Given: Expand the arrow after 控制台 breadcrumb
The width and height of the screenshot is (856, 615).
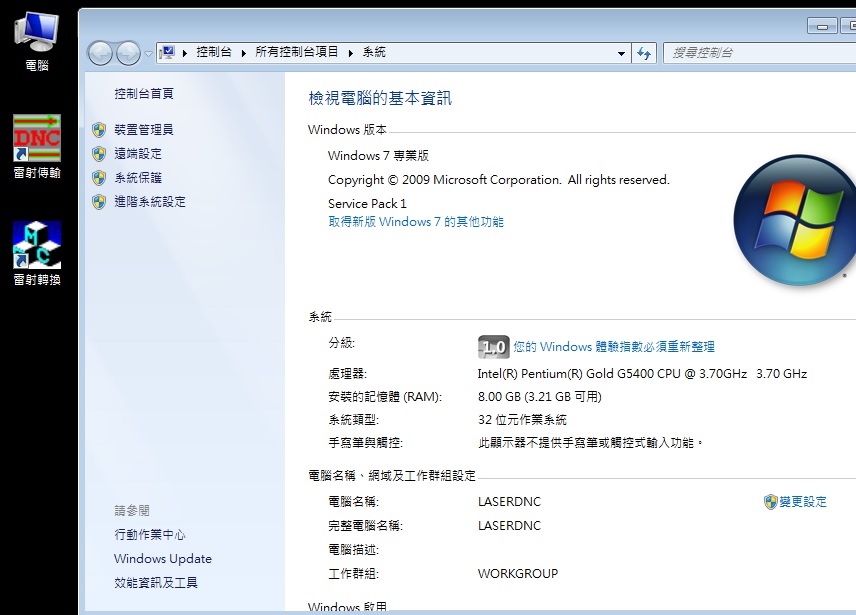Looking at the screenshot, I should [x=243, y=53].
